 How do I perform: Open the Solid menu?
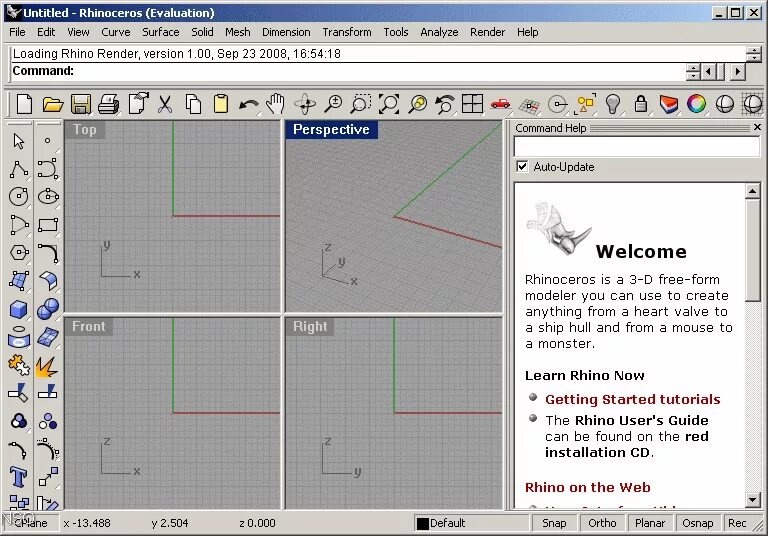coord(202,32)
